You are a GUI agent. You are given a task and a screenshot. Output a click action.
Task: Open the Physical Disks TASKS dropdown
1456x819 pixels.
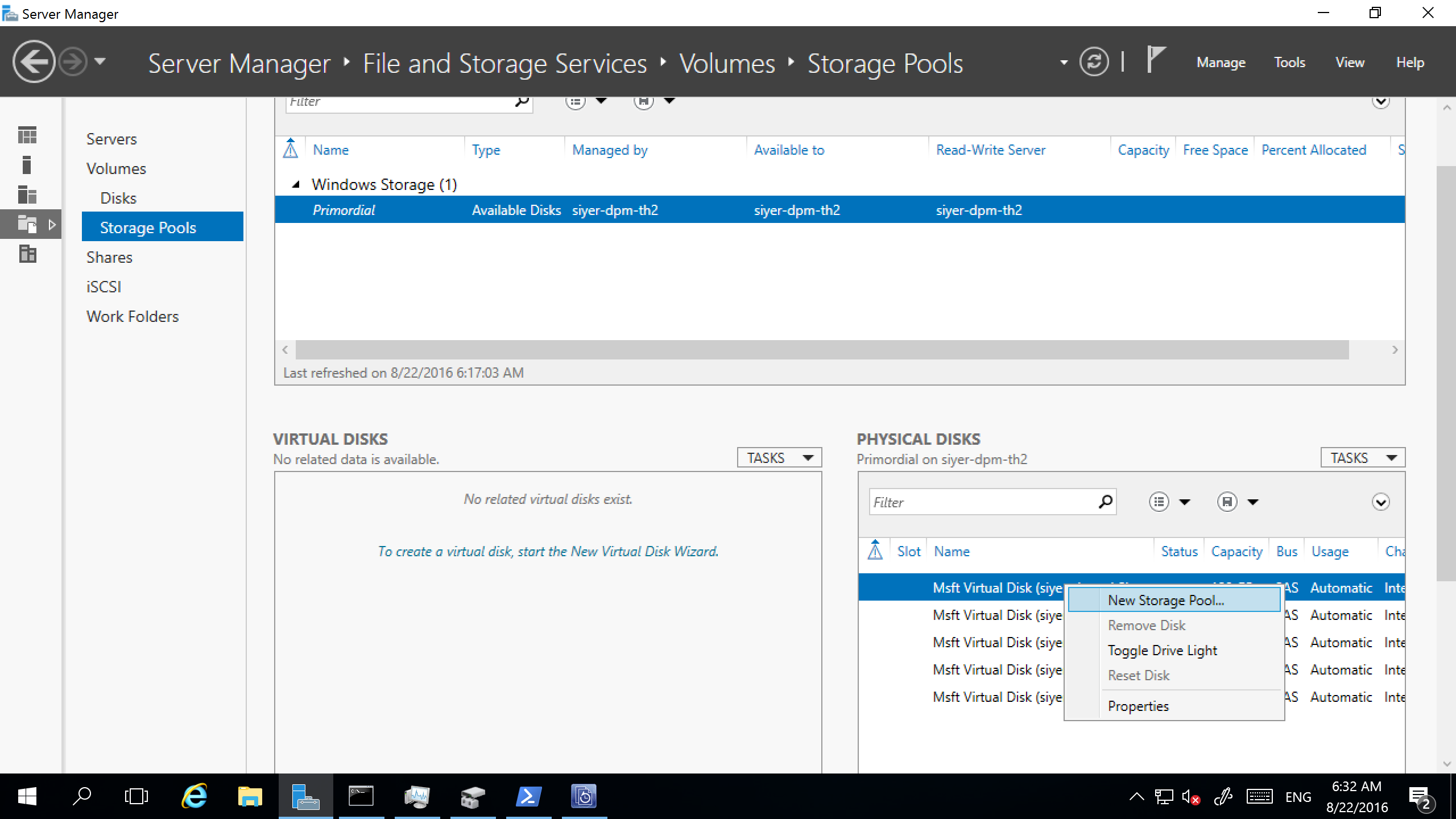coord(1362,457)
